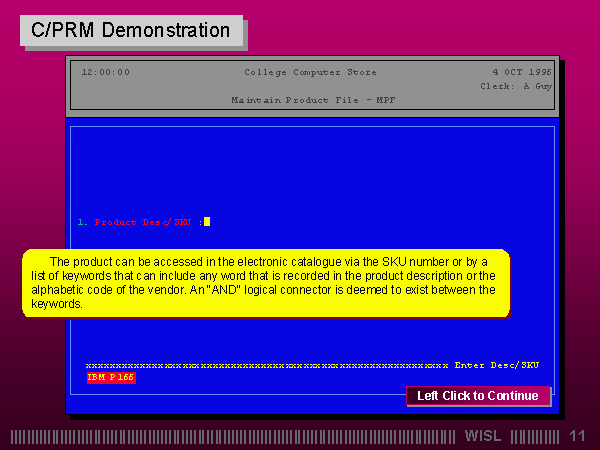Click the C/PRM Demonstration title box
Viewport: 600px width, 450px height.
point(131,30)
